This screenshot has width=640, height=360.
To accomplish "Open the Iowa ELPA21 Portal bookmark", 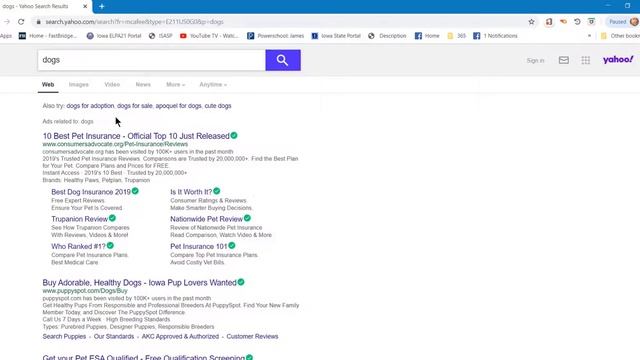I will pyautogui.click(x=114, y=36).
